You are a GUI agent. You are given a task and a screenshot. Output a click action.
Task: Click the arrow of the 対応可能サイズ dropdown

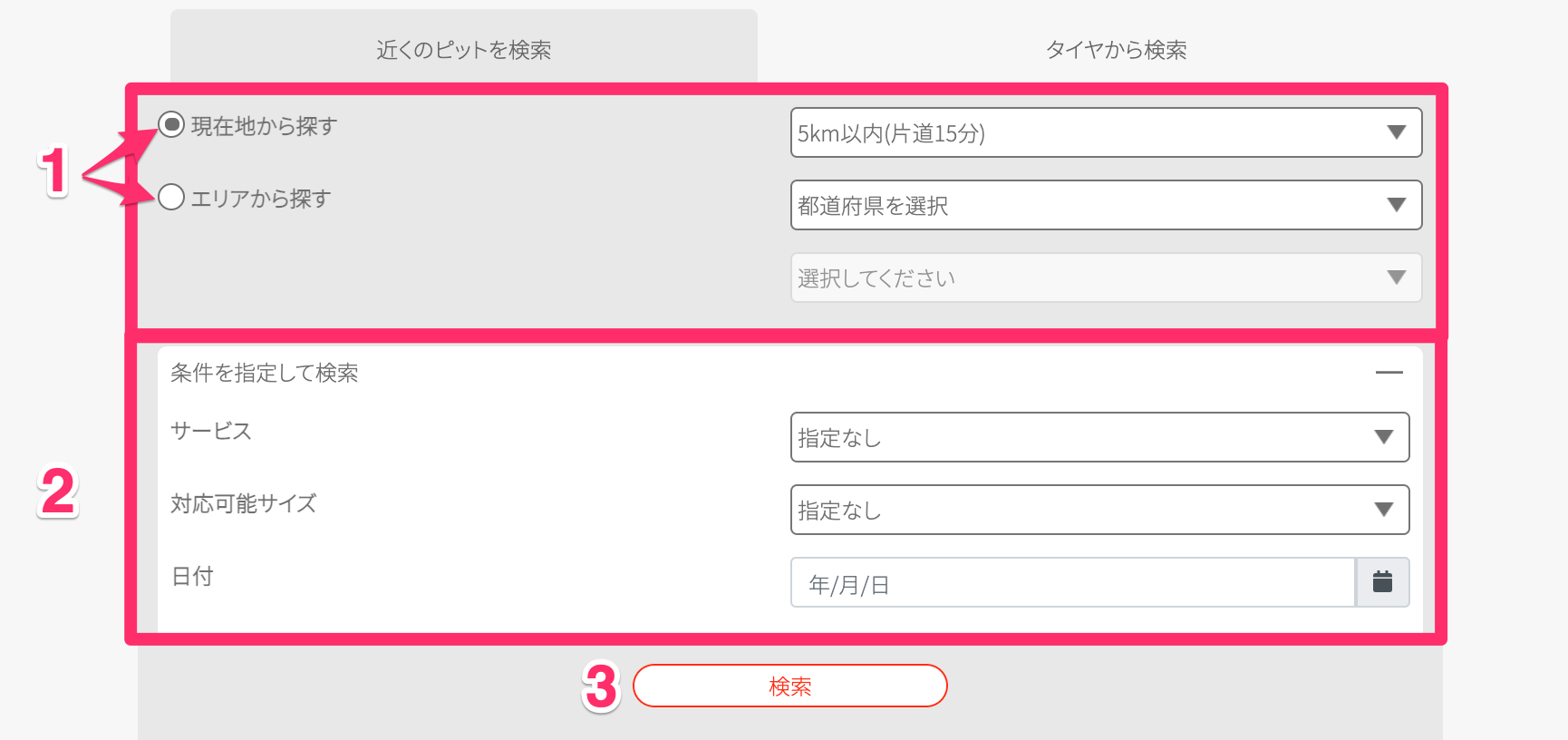(1384, 511)
